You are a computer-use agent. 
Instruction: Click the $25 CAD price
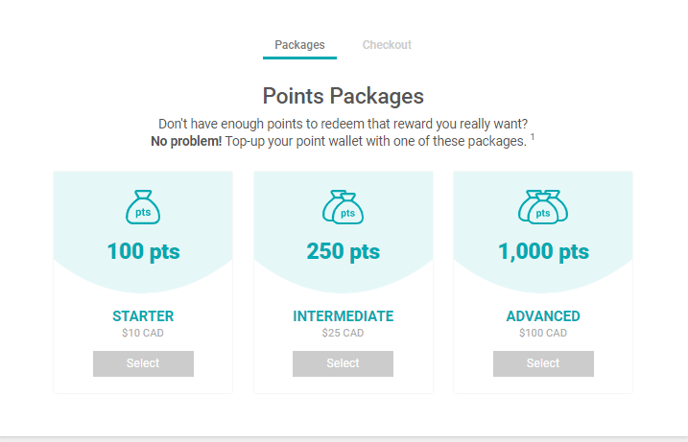click(x=343, y=333)
